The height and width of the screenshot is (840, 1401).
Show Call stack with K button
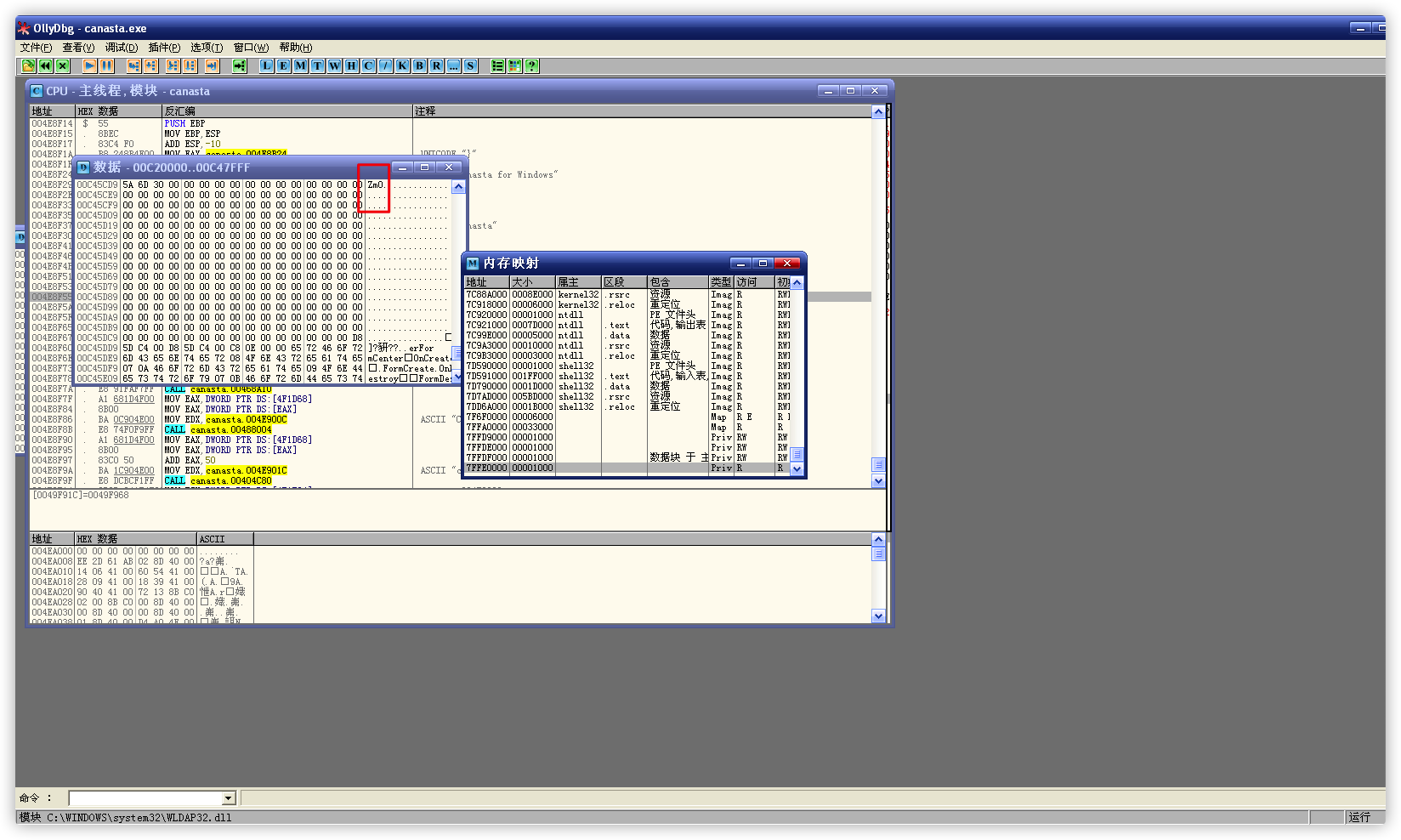pos(402,65)
